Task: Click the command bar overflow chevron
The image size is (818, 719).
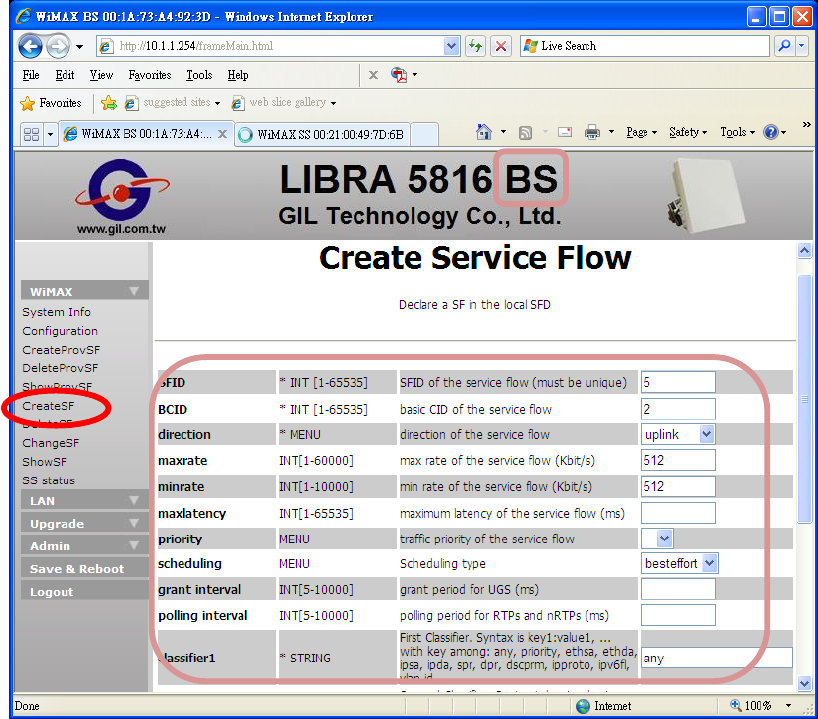Action: 806,124
